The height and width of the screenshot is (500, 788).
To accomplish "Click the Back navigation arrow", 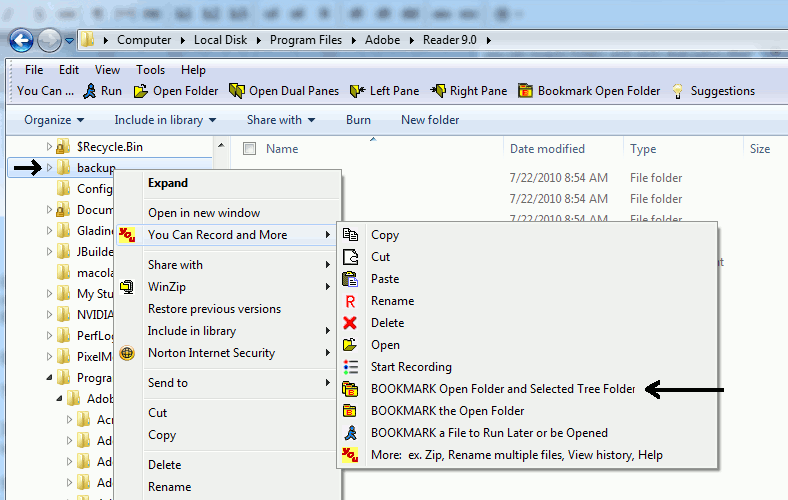I will coord(21,40).
